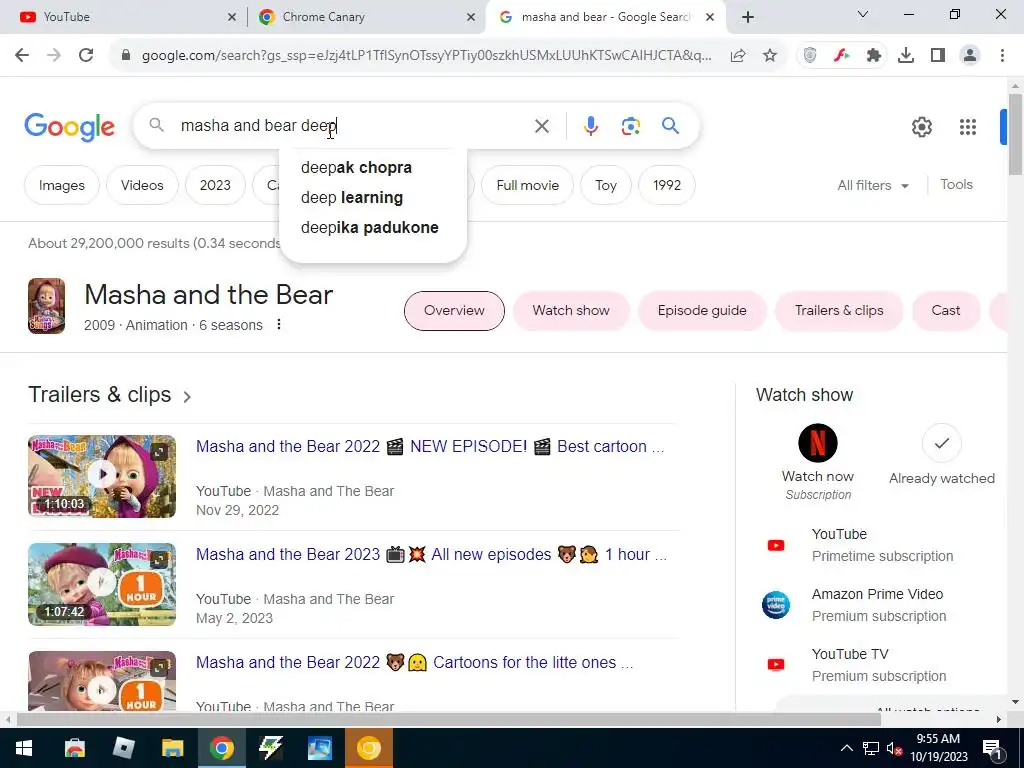Open the shield extension icon
The width and height of the screenshot is (1024, 768).
[810, 56]
